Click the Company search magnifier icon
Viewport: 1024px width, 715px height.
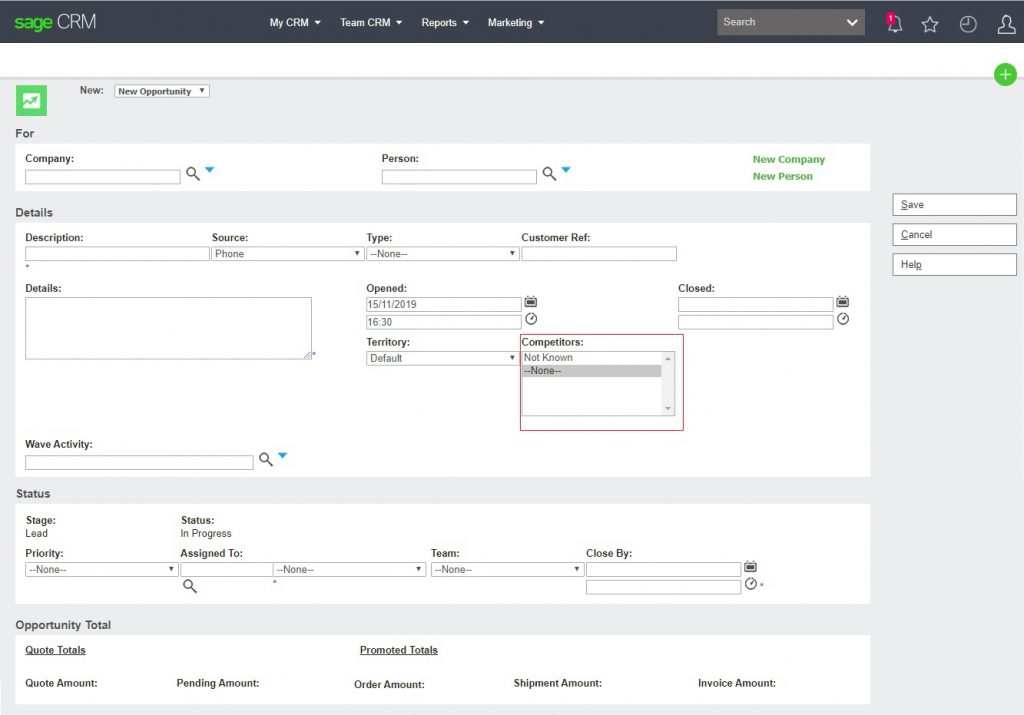coord(193,174)
